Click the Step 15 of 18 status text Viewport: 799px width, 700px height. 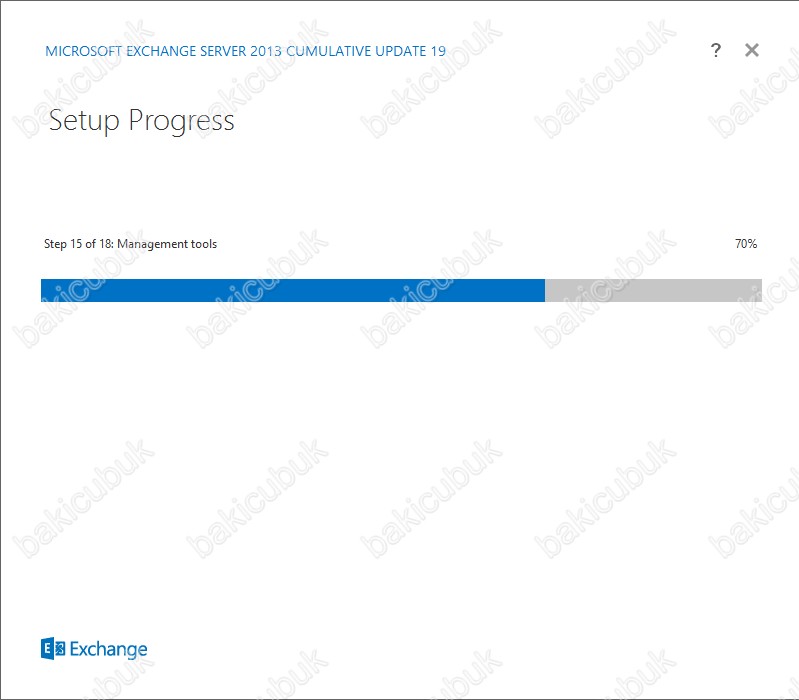(x=78, y=244)
